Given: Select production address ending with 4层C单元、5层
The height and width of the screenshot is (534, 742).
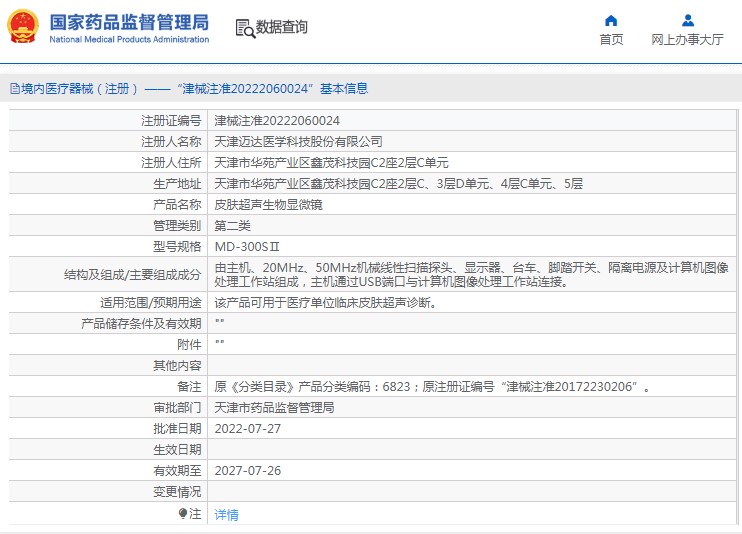Looking at the screenshot, I should (x=398, y=184).
